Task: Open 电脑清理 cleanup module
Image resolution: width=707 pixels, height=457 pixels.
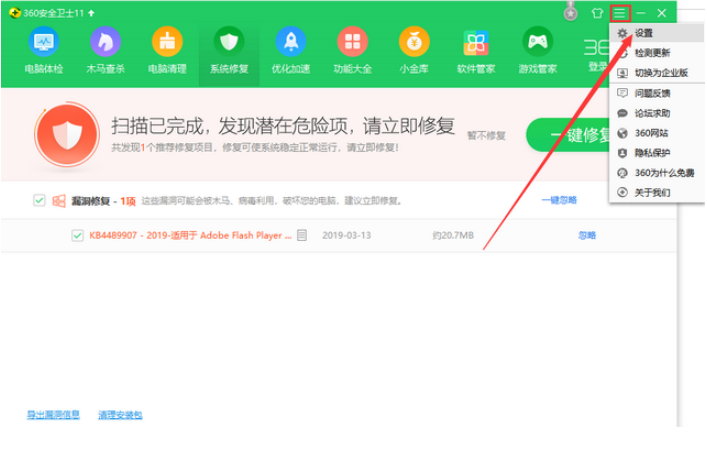Action: coord(167,50)
